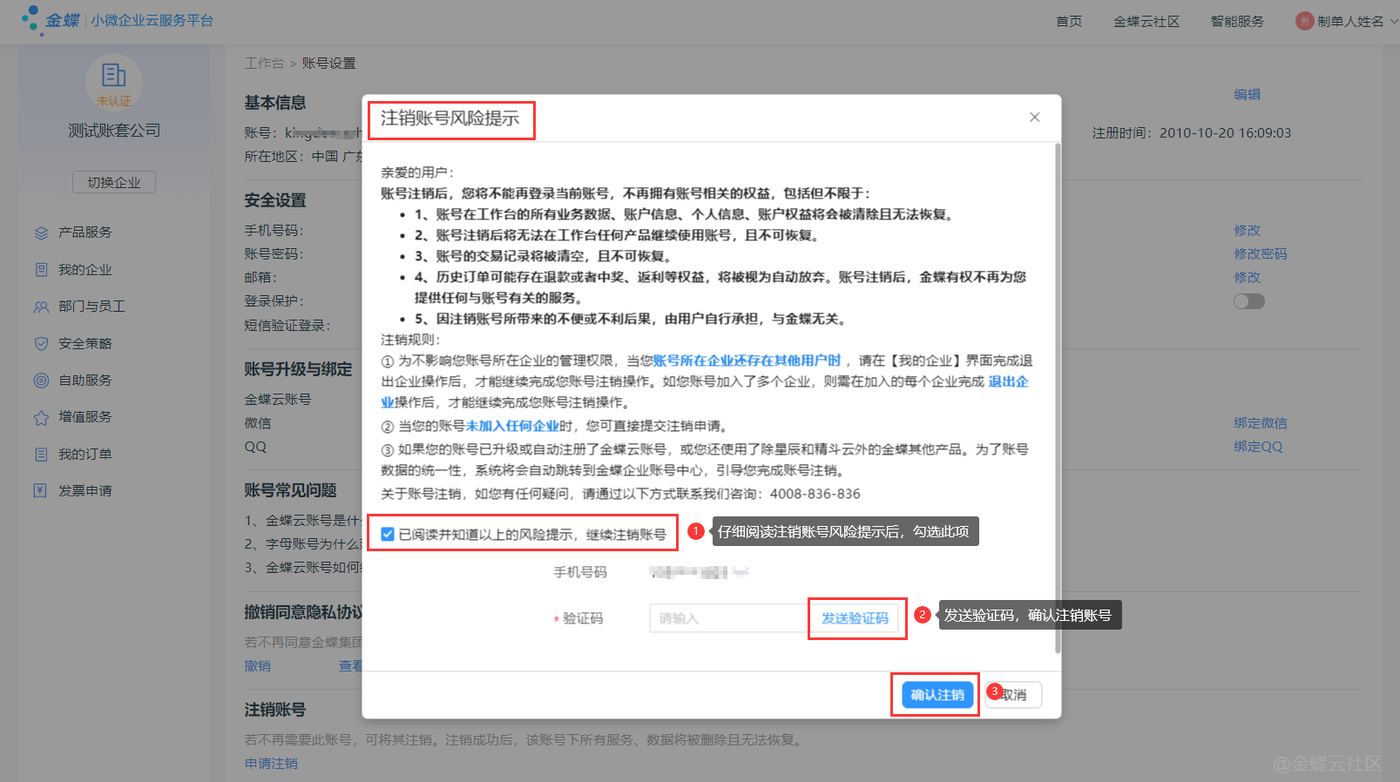Click 账号所在企业还存在其他用户时 link in dialog

[747, 361]
